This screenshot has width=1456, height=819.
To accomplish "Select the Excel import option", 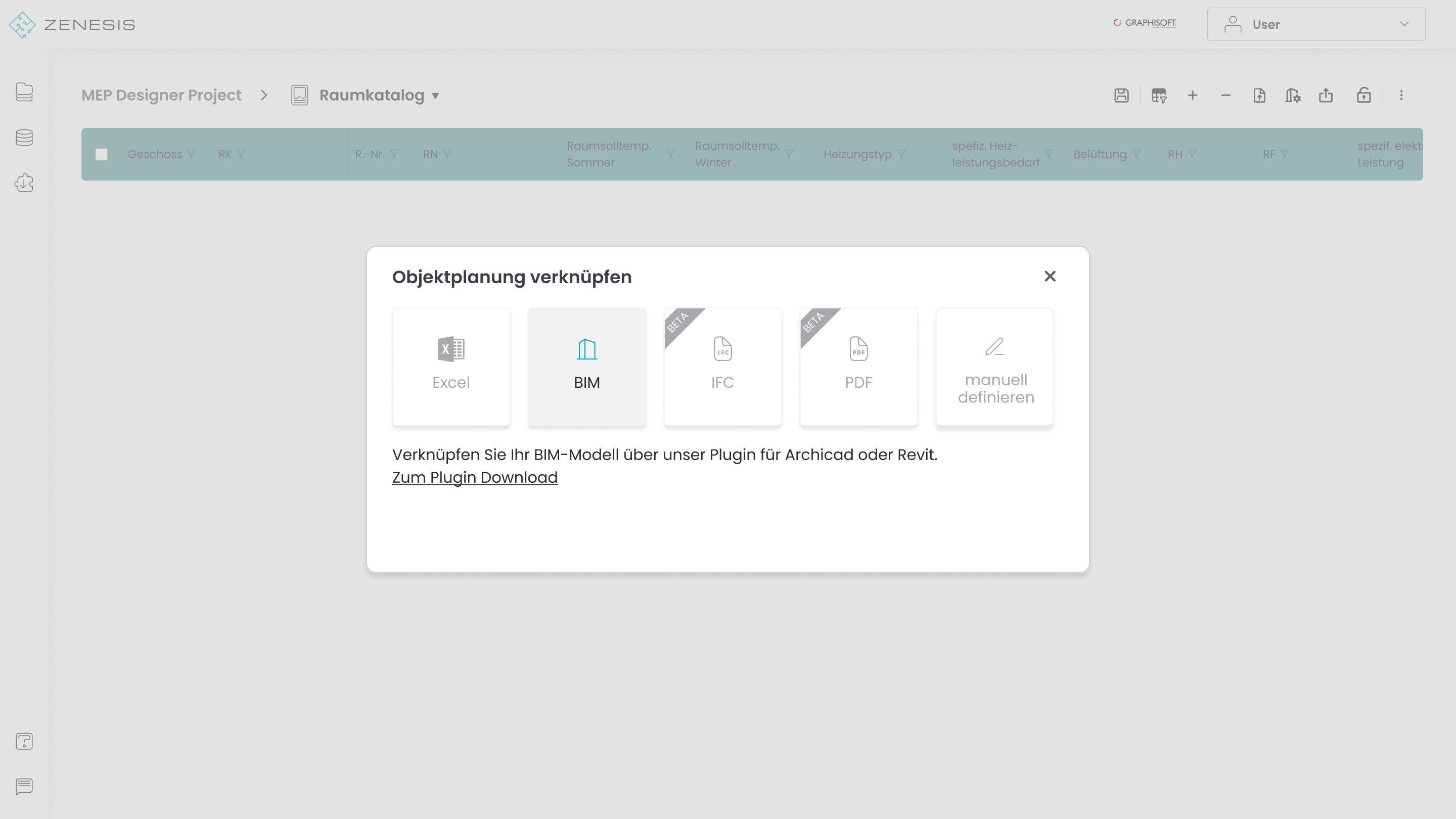I will 451,366.
